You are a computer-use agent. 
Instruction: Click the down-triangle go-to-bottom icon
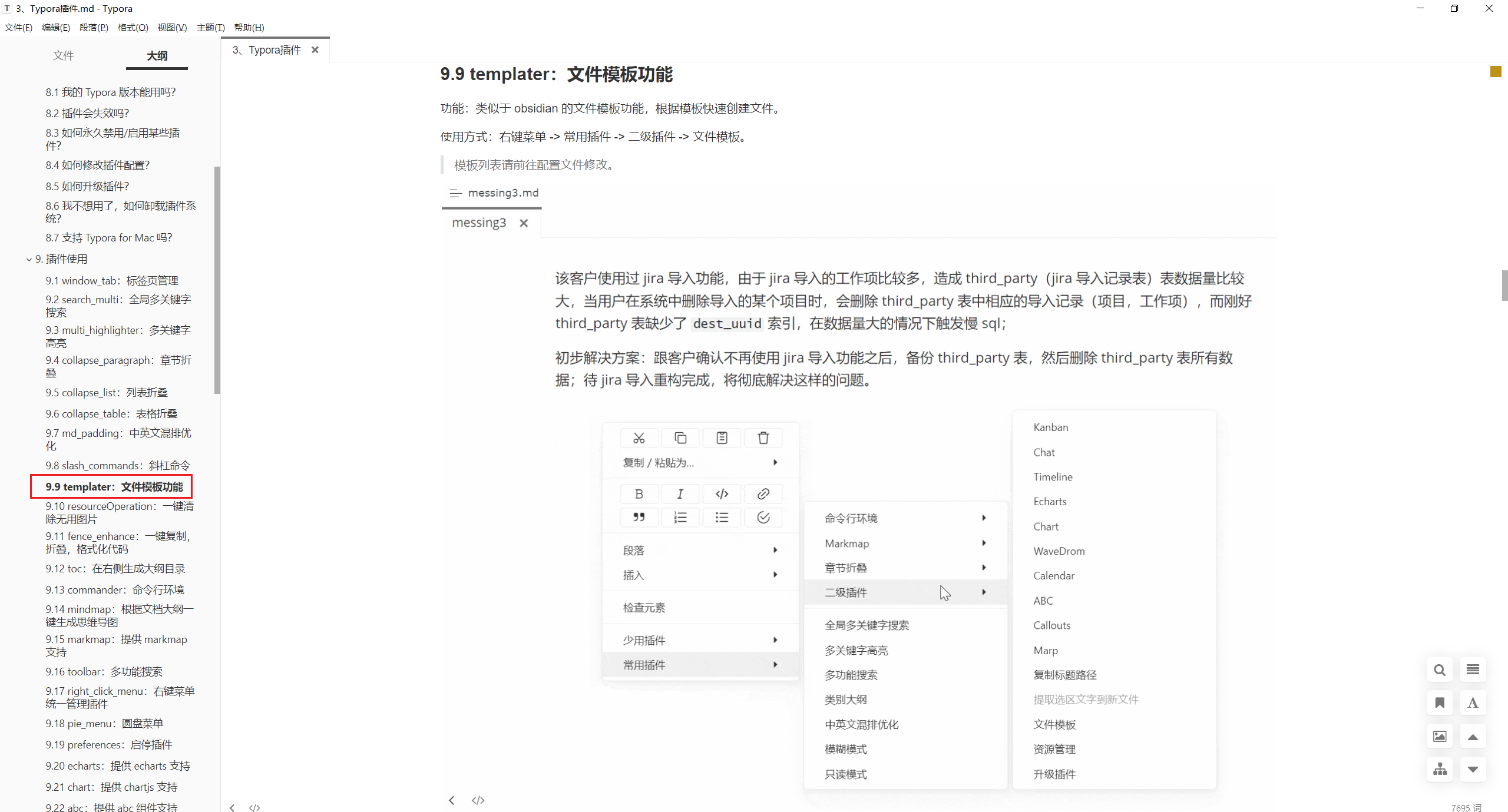(x=1473, y=770)
